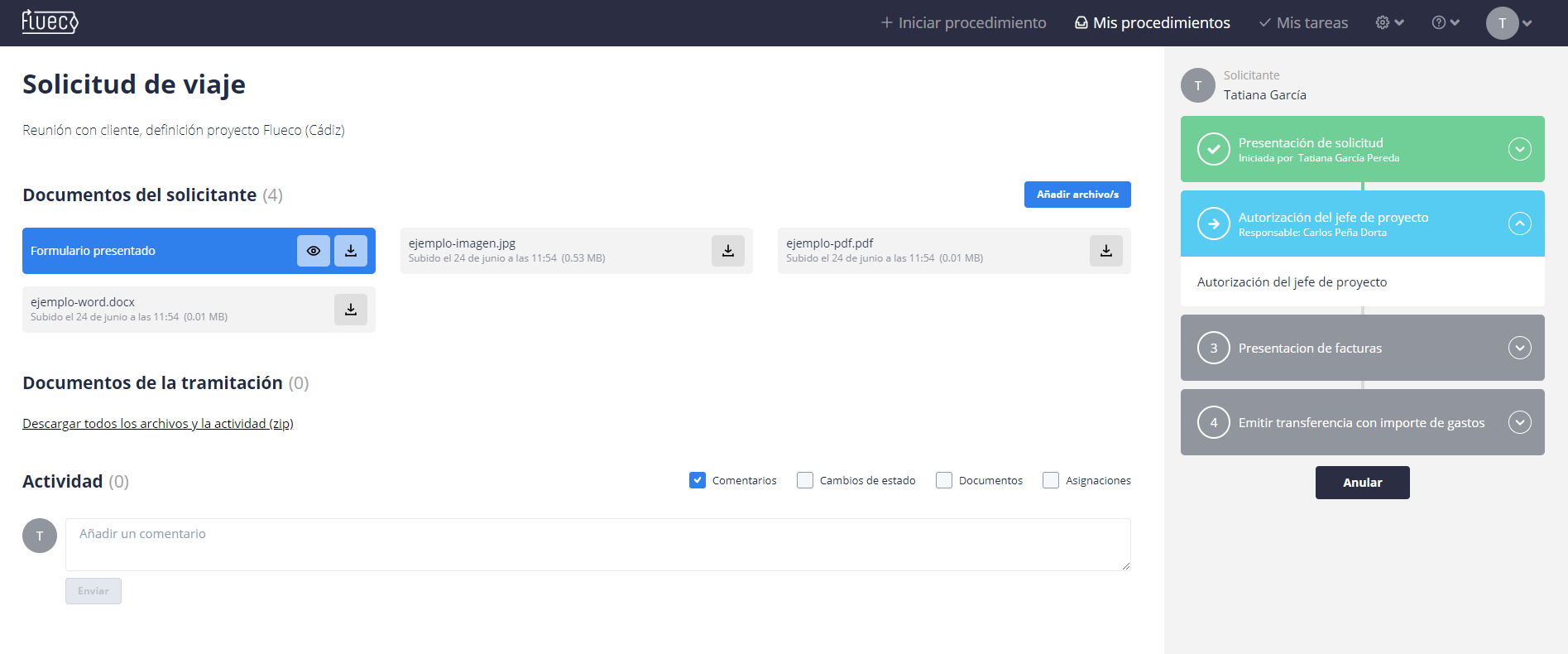Download ejemplo-pdf.pdf file
This screenshot has height=654, width=1568.
pyautogui.click(x=1105, y=251)
